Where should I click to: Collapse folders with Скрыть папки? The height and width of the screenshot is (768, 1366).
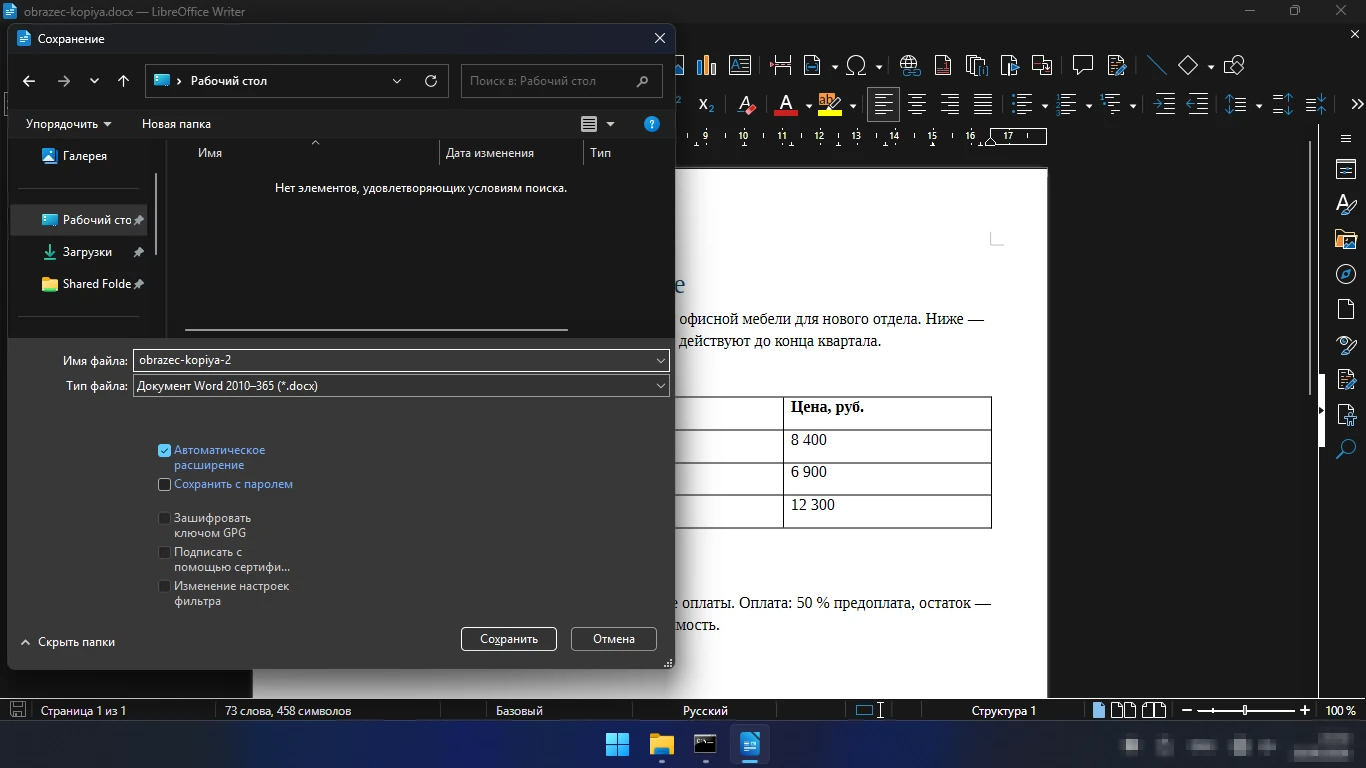[x=68, y=642]
